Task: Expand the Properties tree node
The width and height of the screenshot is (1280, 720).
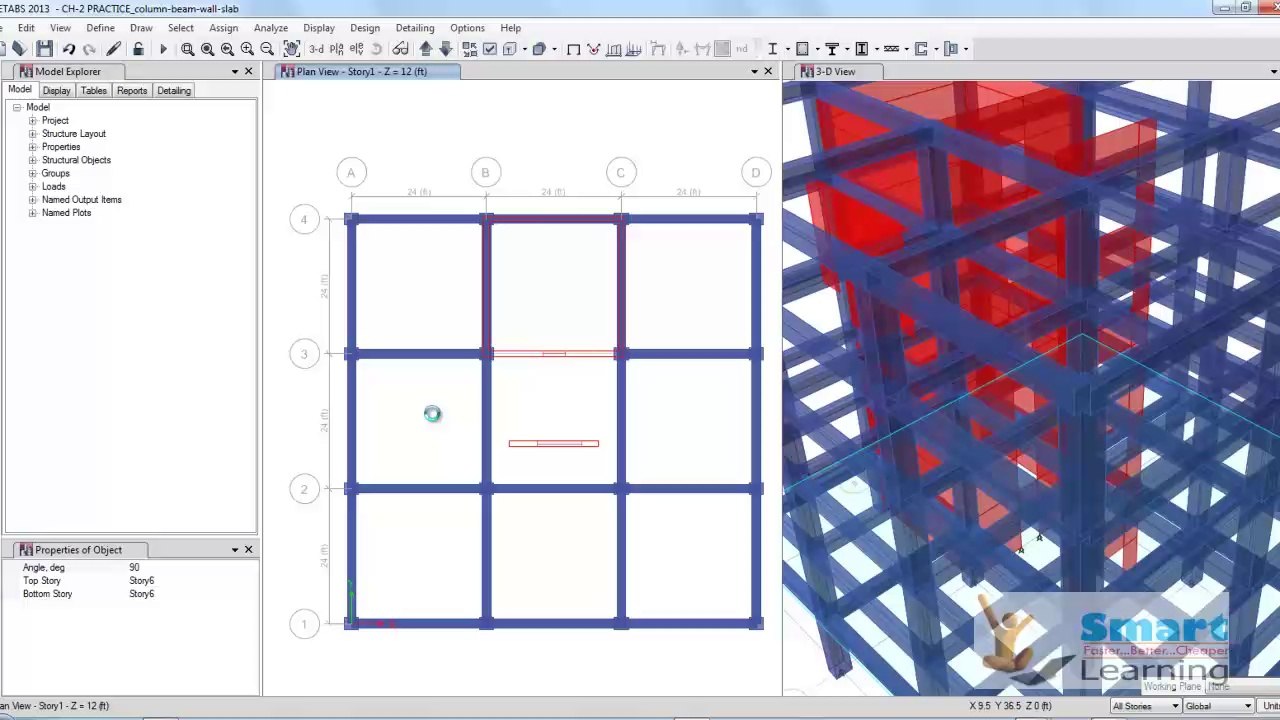Action: tap(32, 147)
